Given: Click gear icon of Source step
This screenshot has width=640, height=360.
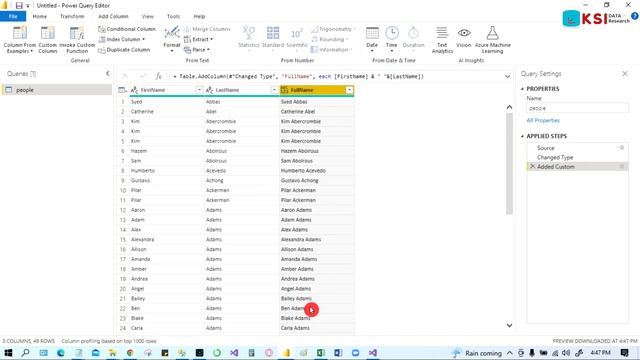Looking at the screenshot, I should pyautogui.click(x=622, y=148).
